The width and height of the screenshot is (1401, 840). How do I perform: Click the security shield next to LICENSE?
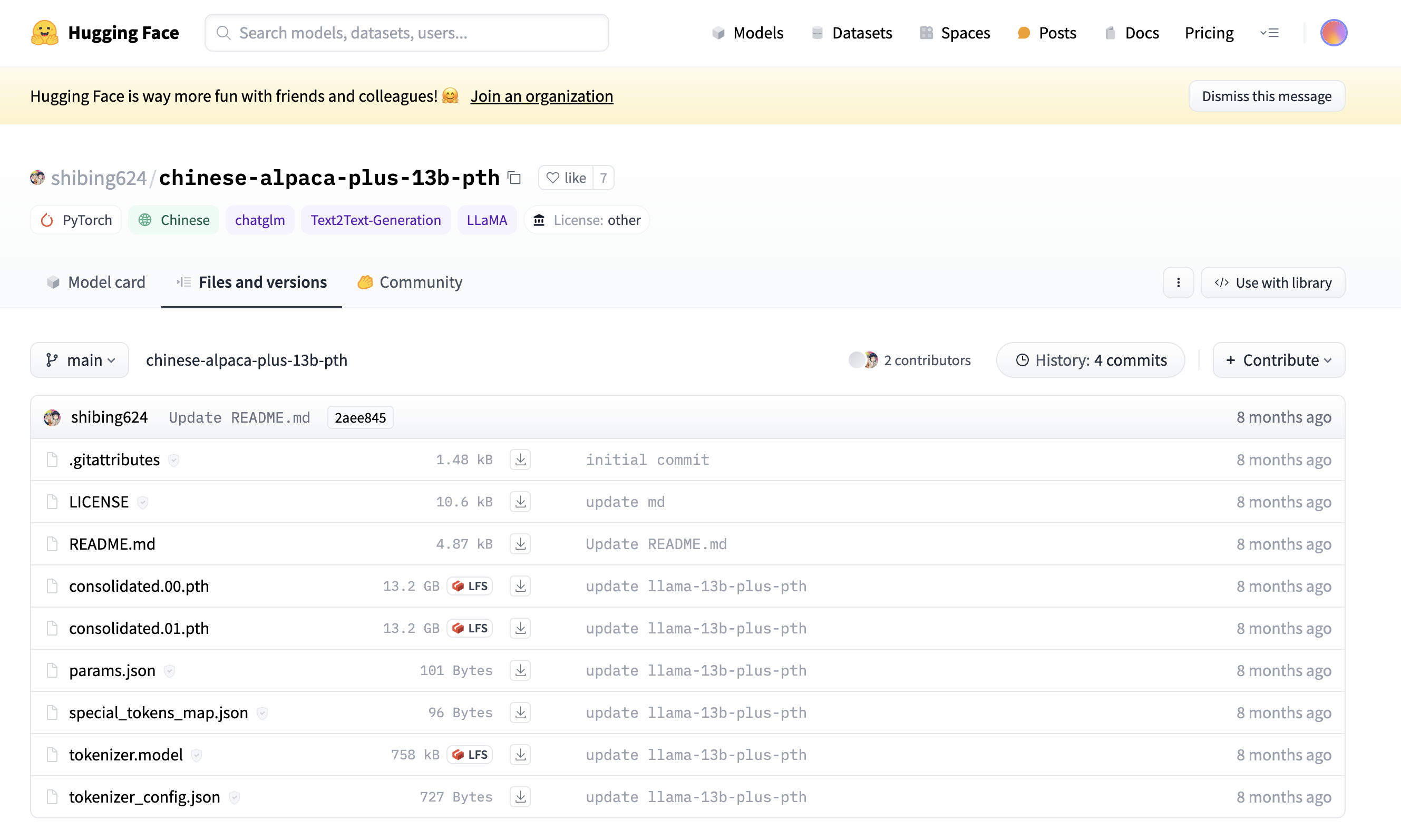[x=143, y=502]
